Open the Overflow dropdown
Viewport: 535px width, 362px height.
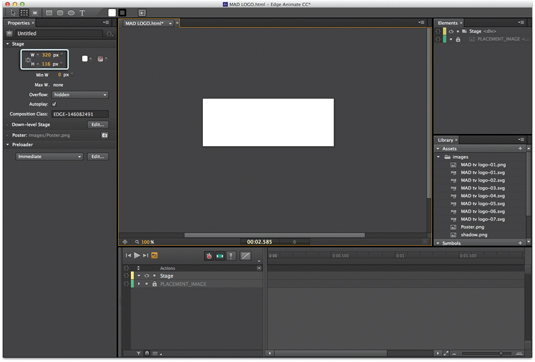(x=80, y=95)
